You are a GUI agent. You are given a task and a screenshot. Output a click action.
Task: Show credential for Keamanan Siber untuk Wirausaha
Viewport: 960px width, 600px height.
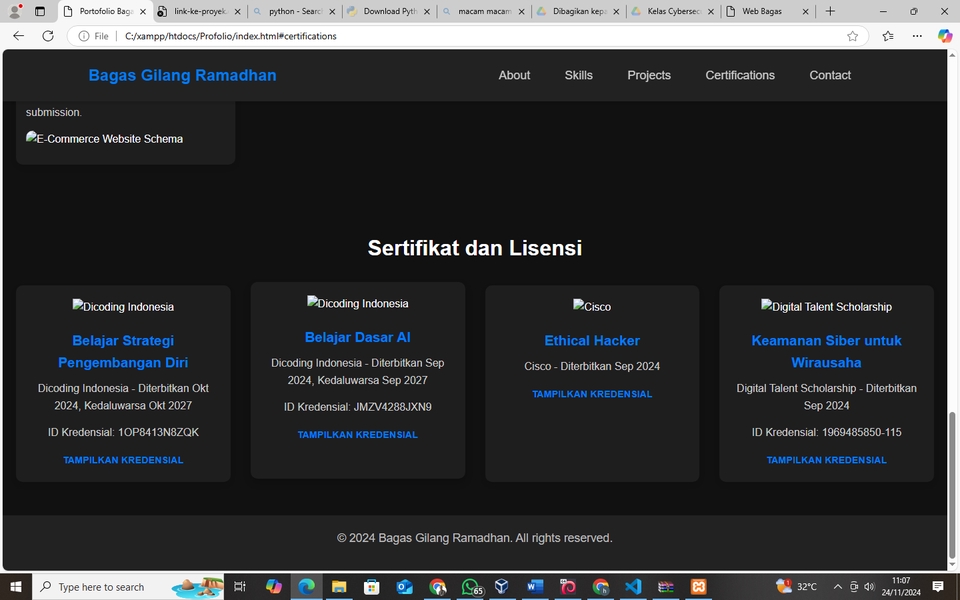pos(827,460)
